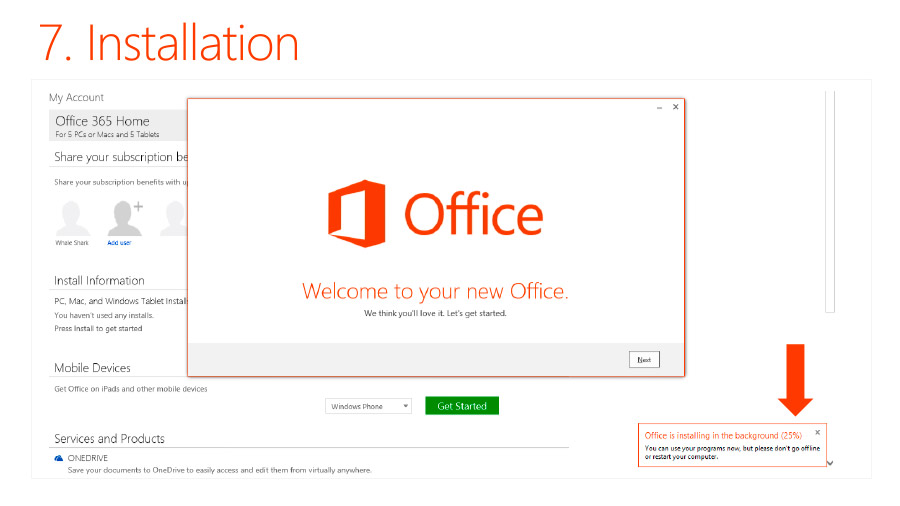Screen dimensions: 900x506
Task: Click the page's vertical scrollbar
Action: [x=830, y=202]
